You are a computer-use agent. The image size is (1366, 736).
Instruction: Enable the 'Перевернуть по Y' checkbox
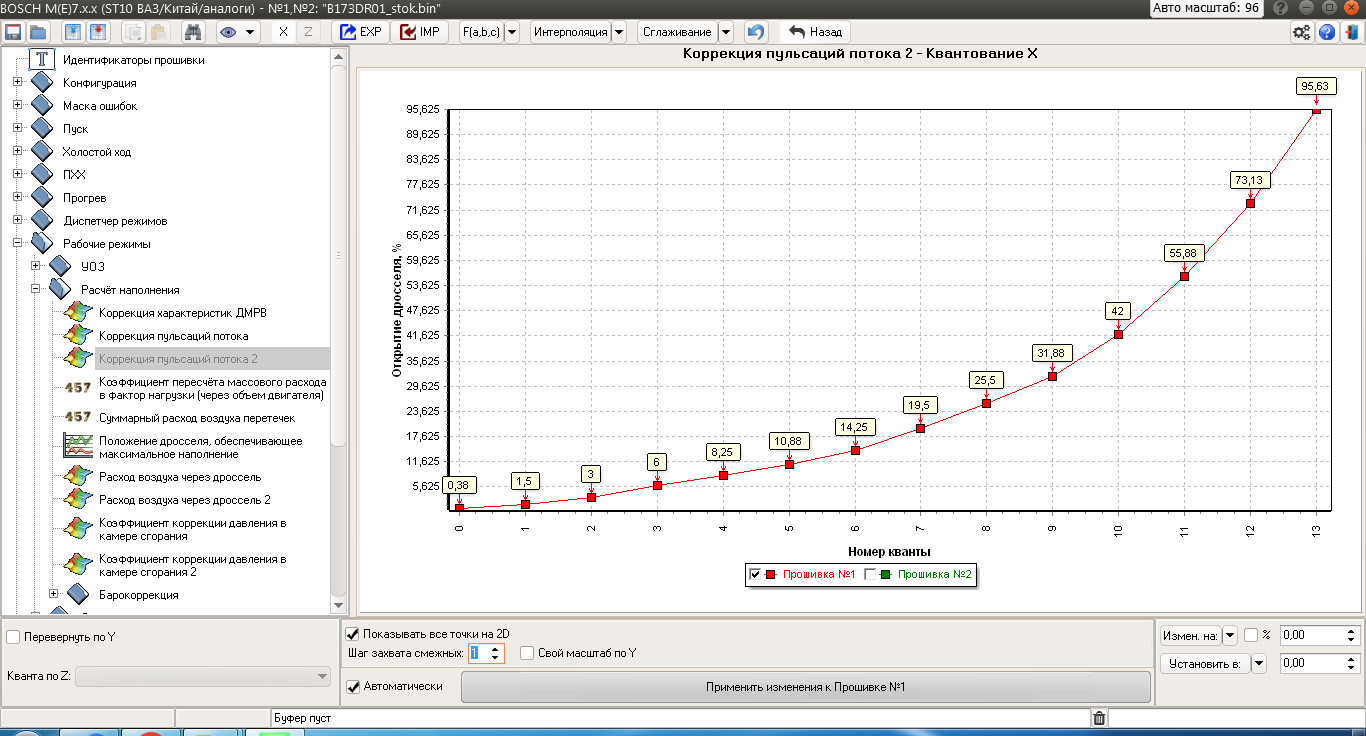click(x=14, y=637)
